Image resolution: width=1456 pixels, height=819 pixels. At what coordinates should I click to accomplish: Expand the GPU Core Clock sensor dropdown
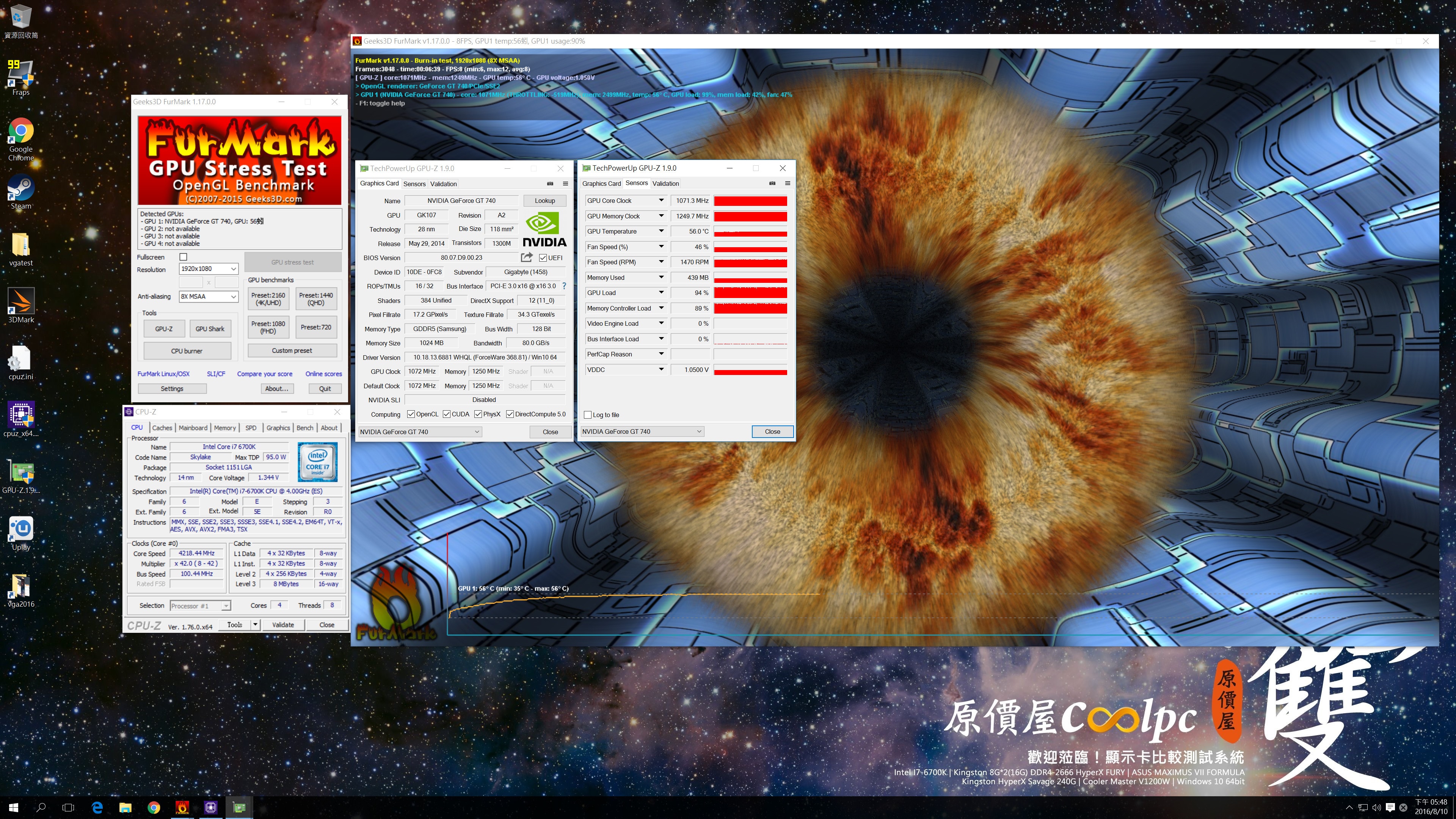(661, 201)
